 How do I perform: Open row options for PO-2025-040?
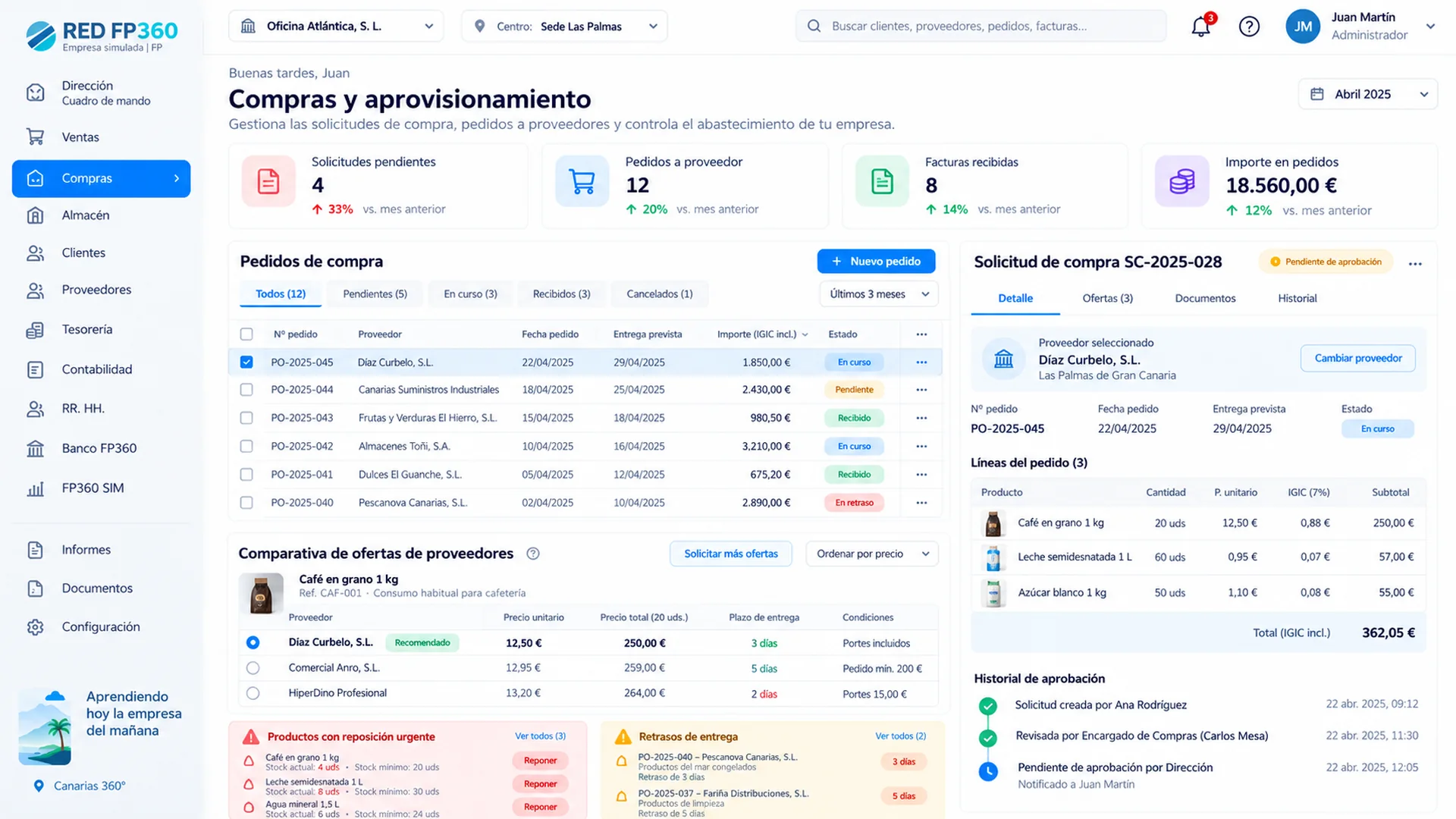tap(921, 503)
